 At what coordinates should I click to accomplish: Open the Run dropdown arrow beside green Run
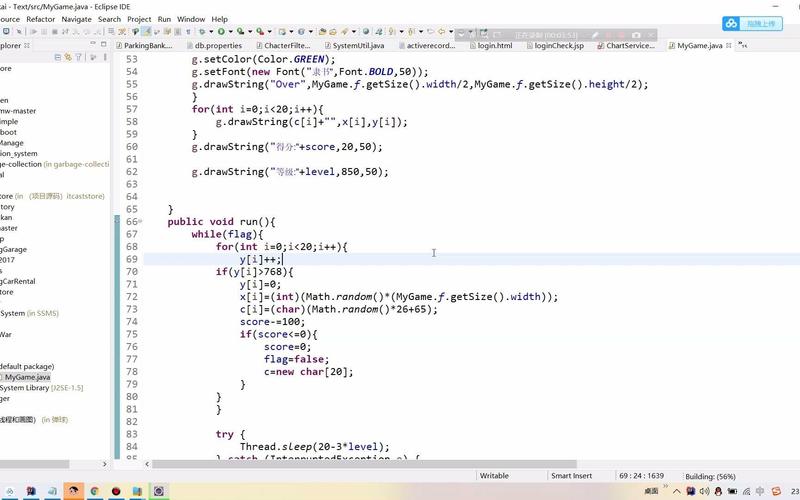click(230, 32)
